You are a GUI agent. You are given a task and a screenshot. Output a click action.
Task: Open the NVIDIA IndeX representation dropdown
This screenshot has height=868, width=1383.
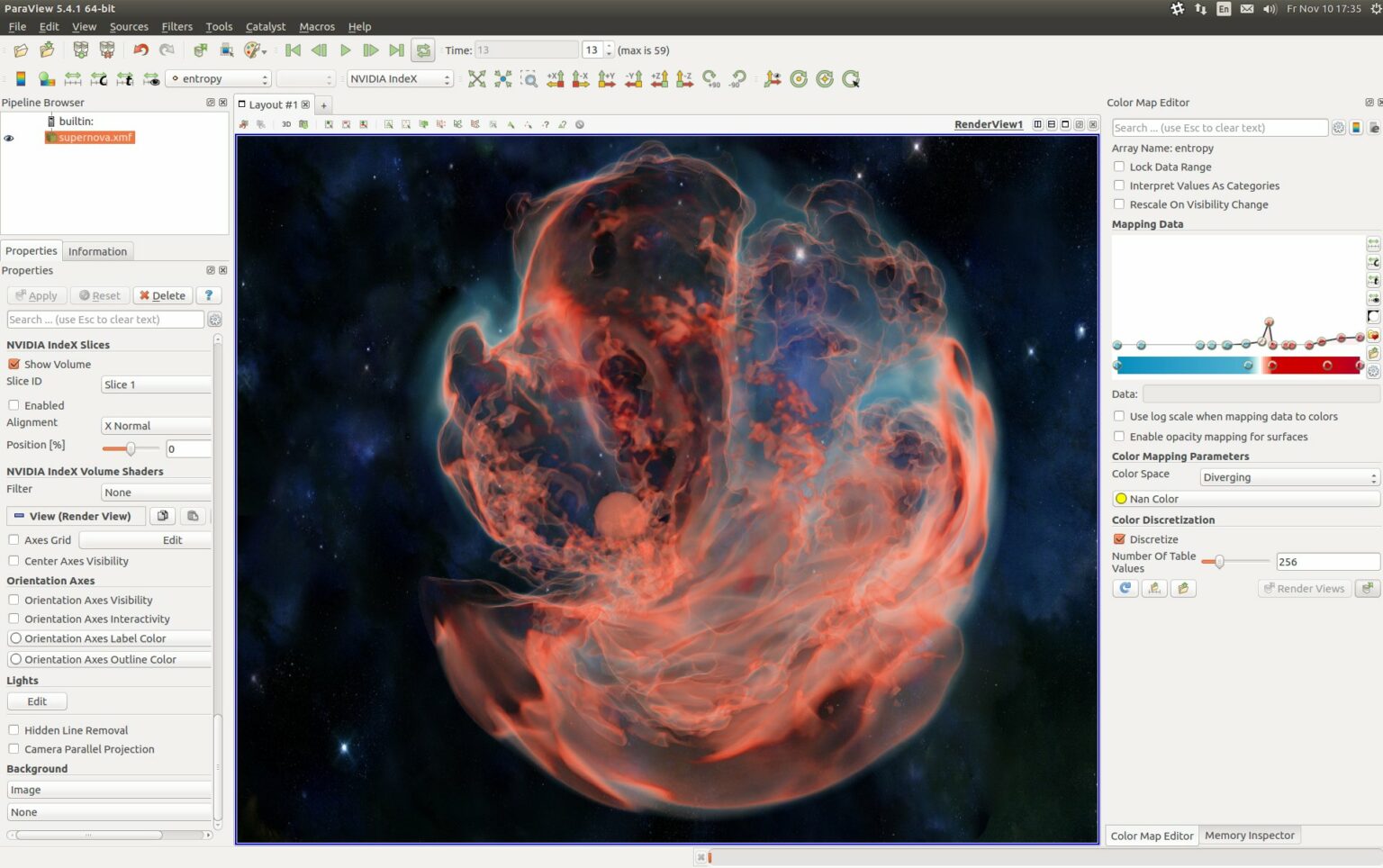pyautogui.click(x=400, y=79)
